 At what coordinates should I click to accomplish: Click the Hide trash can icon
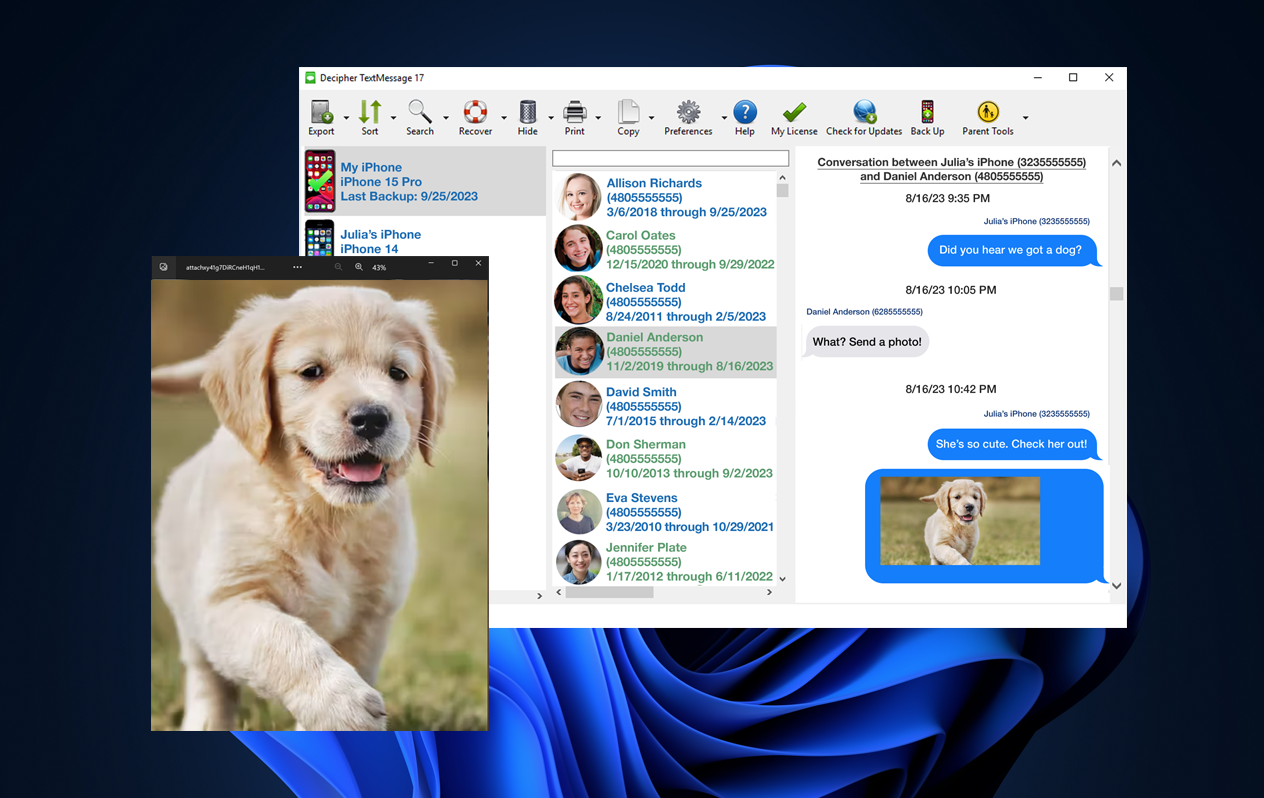pyautogui.click(x=528, y=111)
